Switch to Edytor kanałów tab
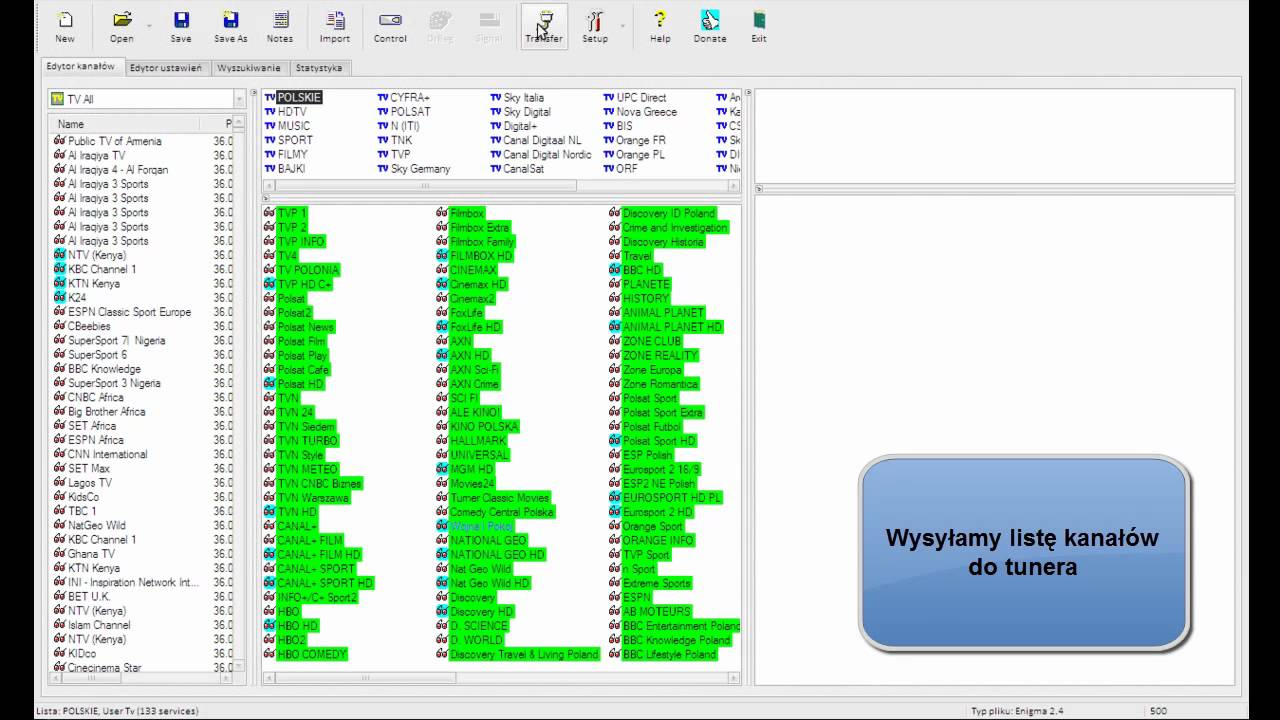This screenshot has height=720, width=1280. [81, 67]
